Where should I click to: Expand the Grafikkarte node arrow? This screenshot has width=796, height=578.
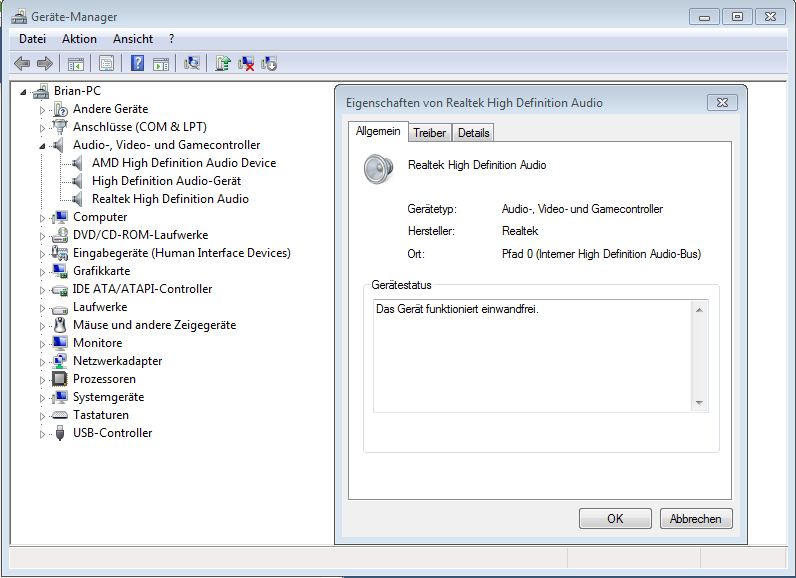(42, 272)
